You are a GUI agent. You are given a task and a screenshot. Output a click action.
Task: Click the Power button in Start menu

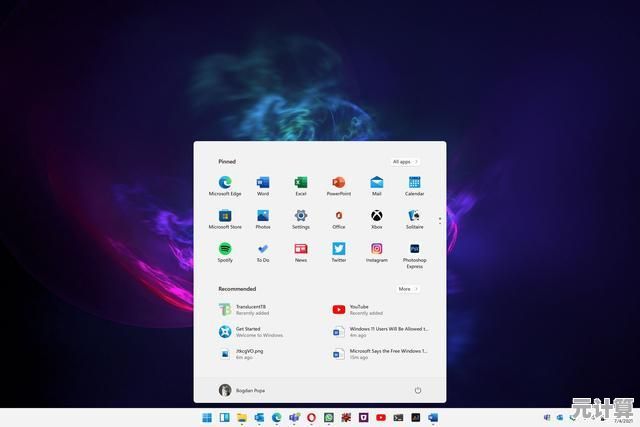(x=418, y=390)
